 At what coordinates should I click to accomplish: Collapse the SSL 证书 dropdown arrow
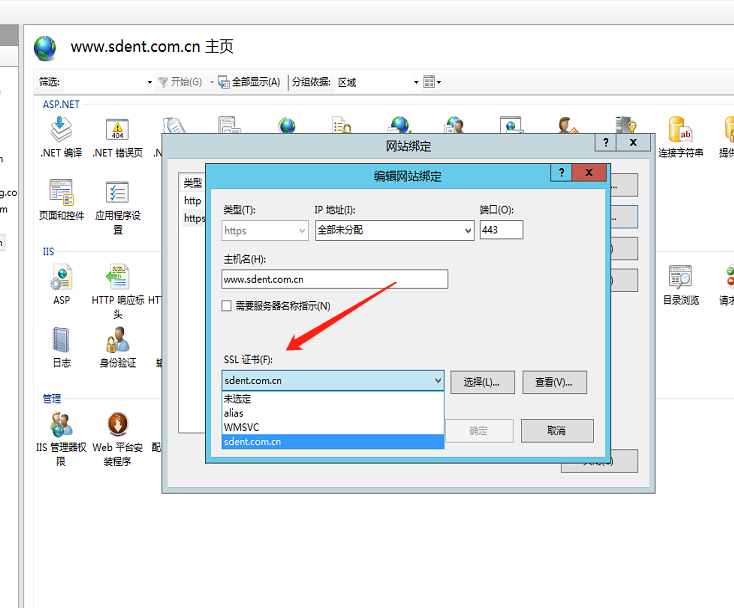click(437, 381)
